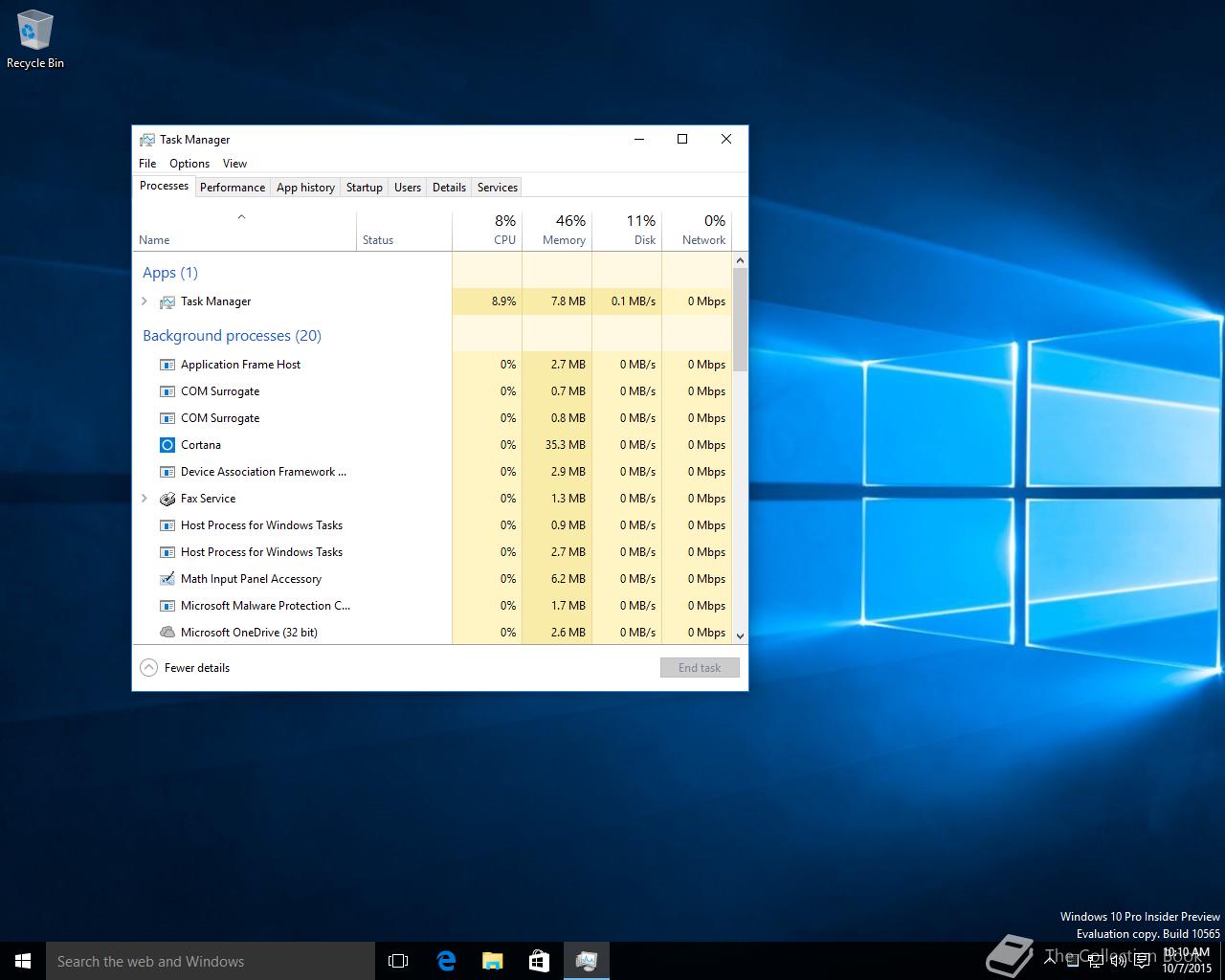This screenshot has width=1225, height=980.
Task: Sort by the Memory column header
Action: pos(557,230)
